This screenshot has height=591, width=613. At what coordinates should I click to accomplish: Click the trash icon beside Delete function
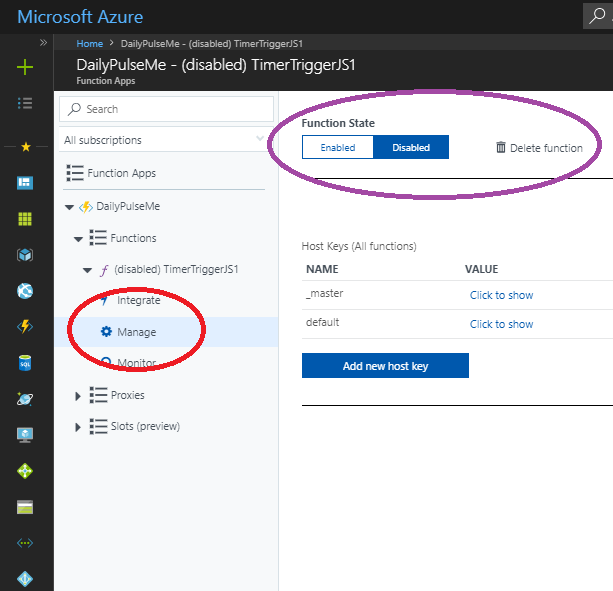tap(500, 147)
